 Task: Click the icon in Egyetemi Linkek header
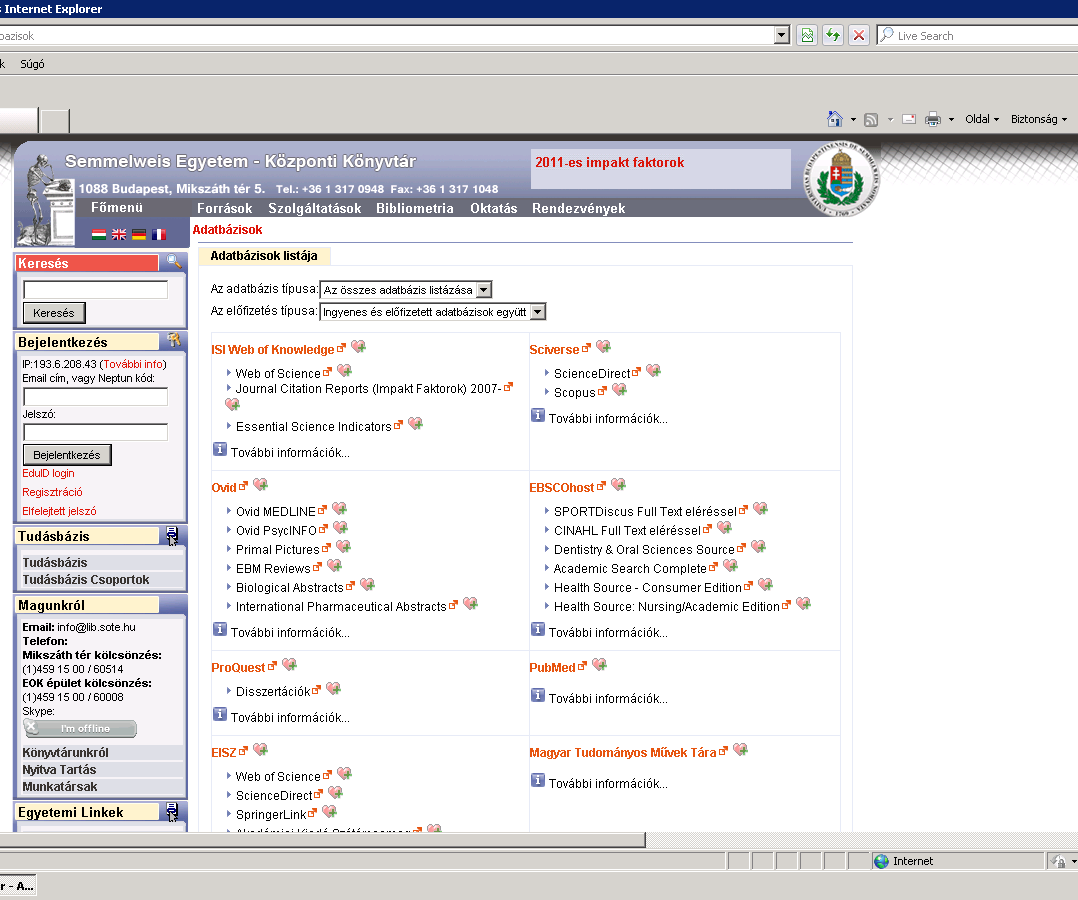tap(172, 812)
